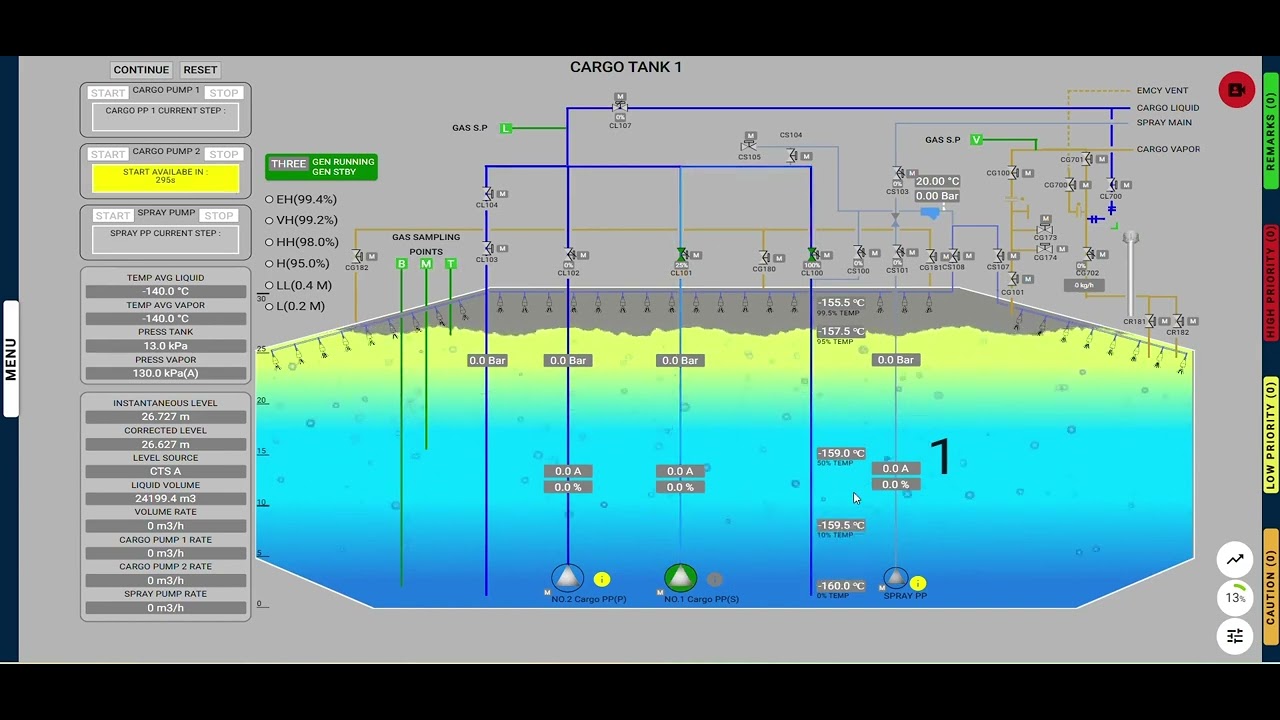Click spray valve CS105
Viewport: 1280px width, 720px height.
[749, 145]
